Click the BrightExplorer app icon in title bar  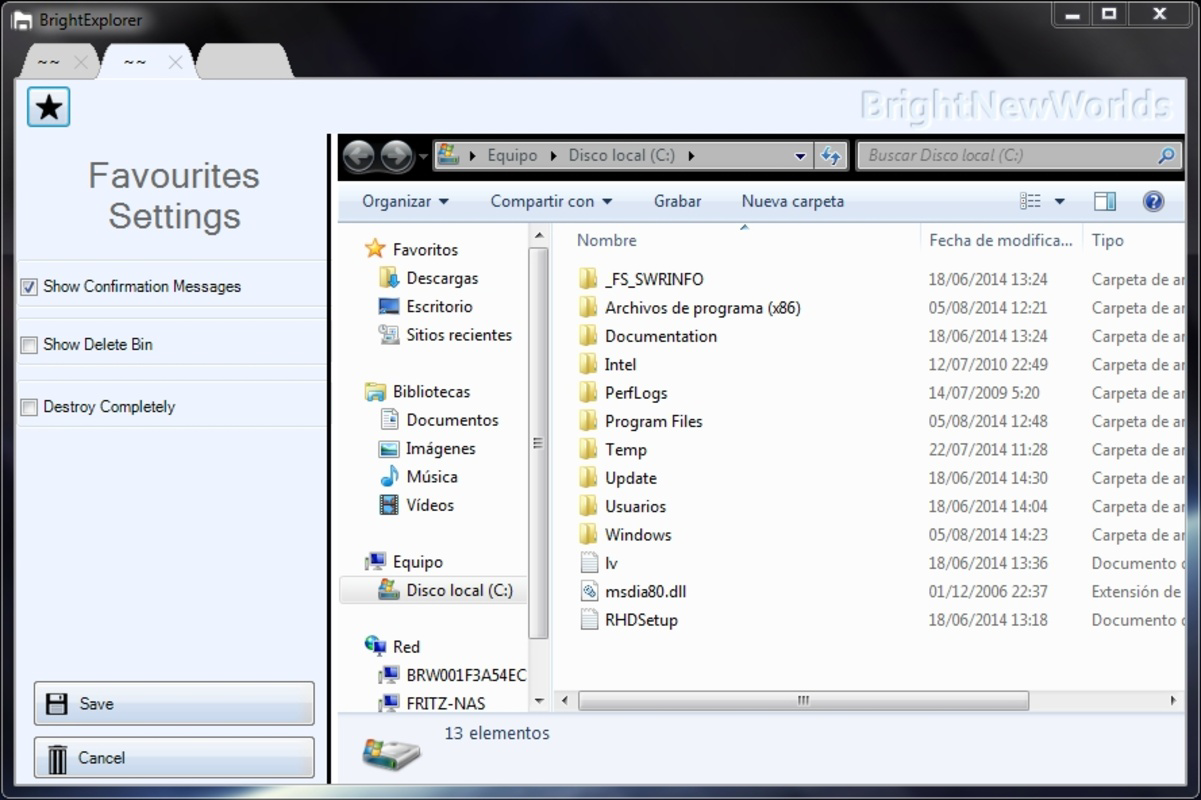[x=21, y=20]
